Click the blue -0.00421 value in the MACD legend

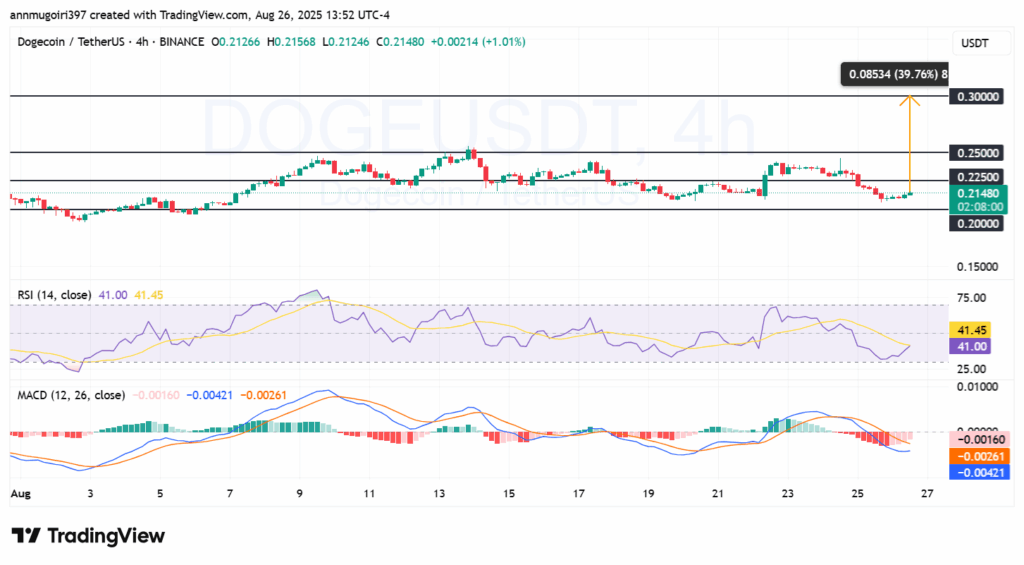tap(209, 395)
